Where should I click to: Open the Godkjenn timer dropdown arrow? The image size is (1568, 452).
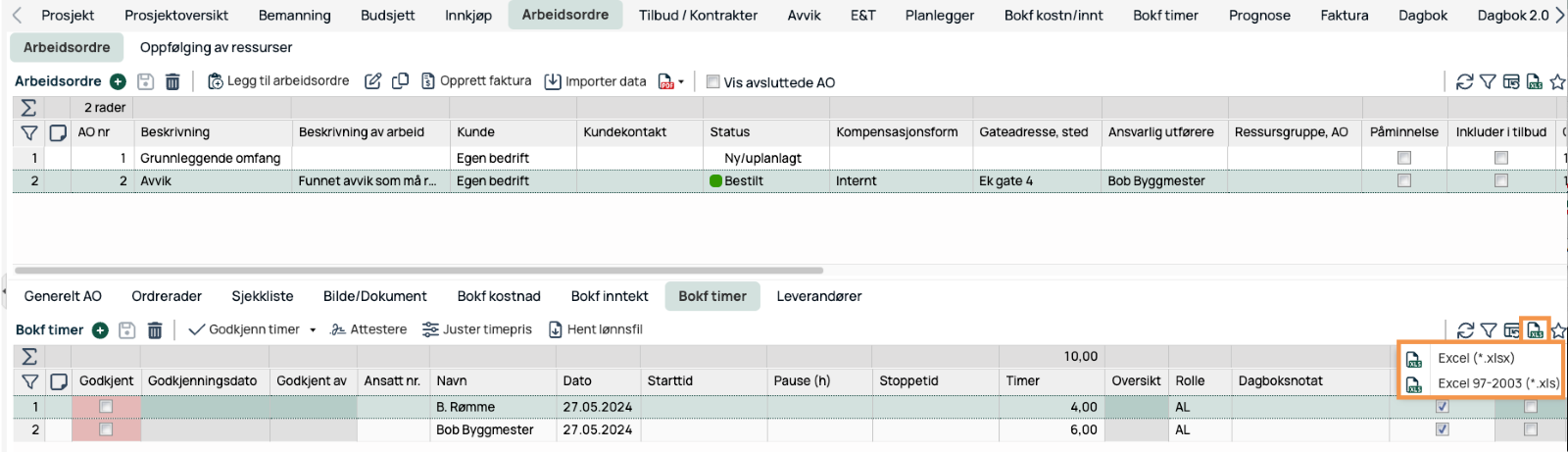(313, 330)
